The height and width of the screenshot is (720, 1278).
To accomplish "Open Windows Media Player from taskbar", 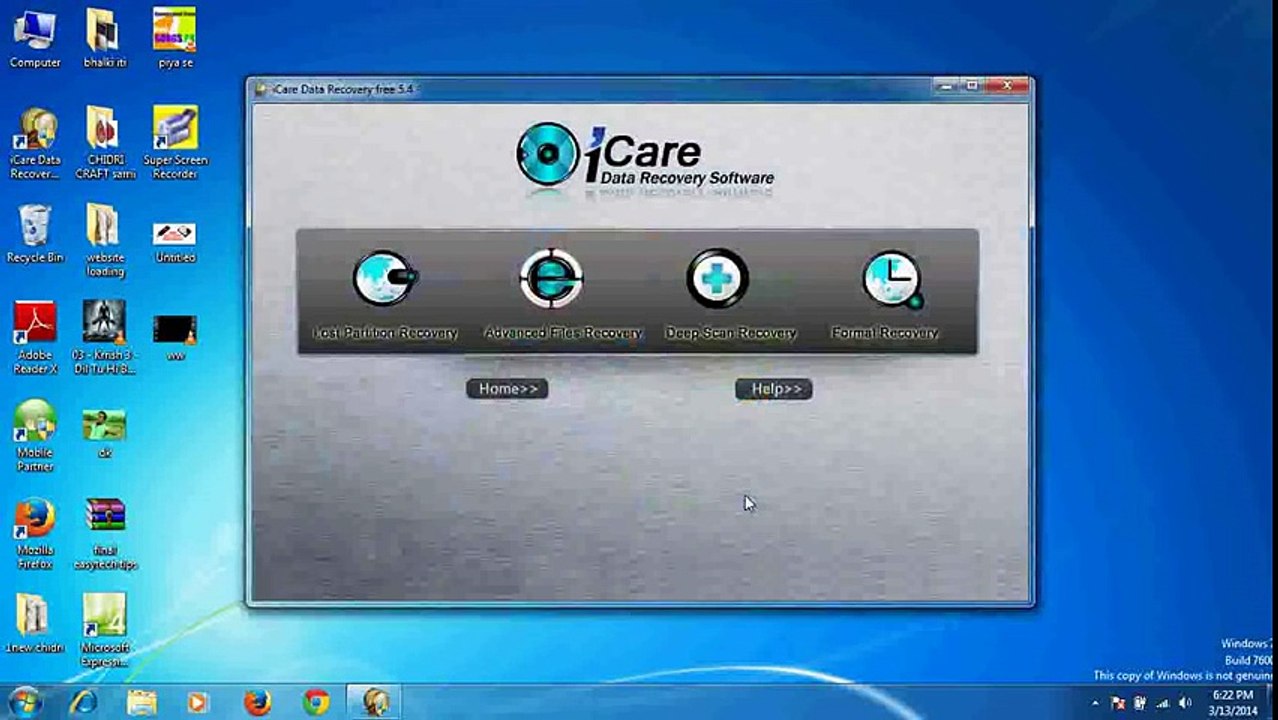I will 198,703.
